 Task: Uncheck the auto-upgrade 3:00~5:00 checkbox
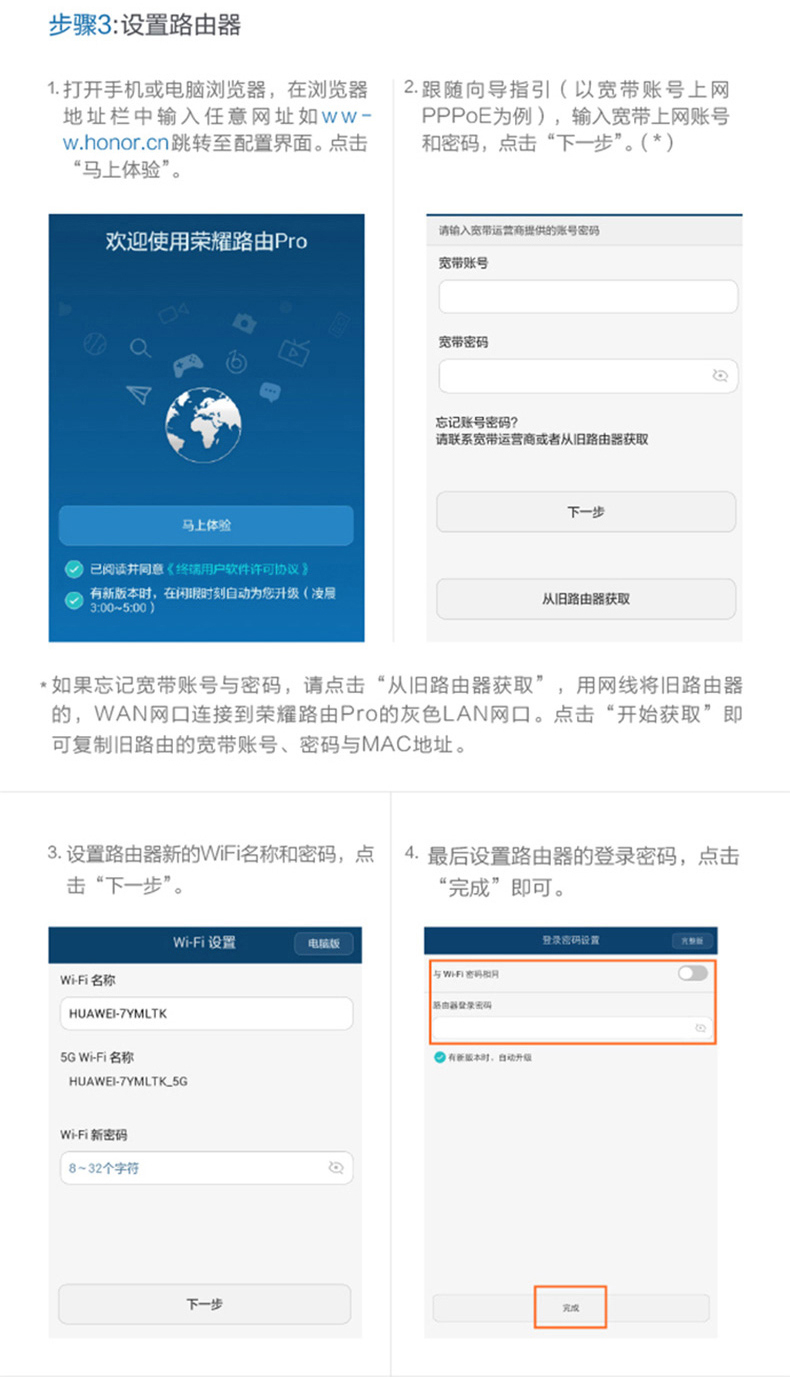coord(74,600)
